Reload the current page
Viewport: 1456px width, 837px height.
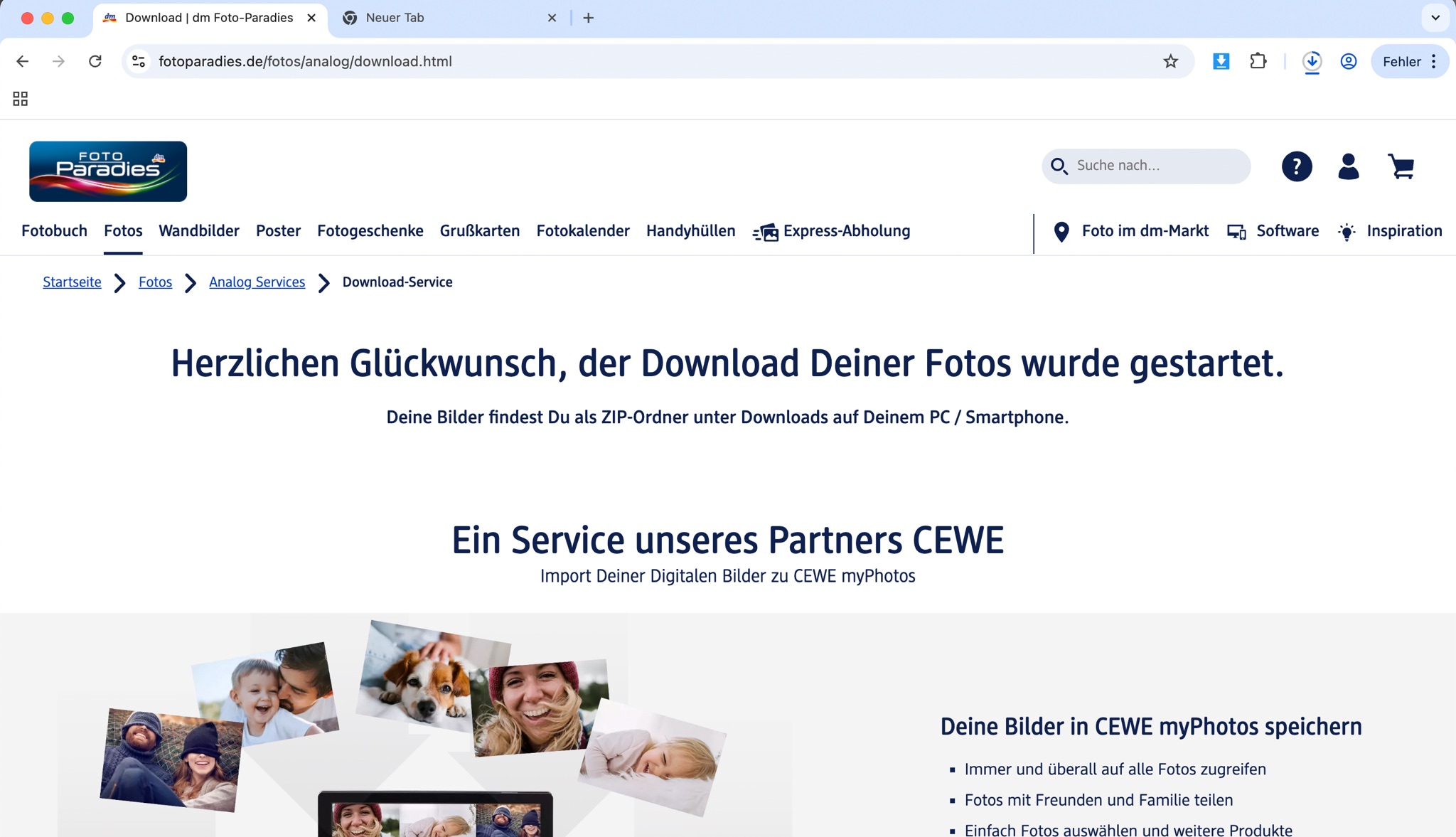click(x=95, y=61)
